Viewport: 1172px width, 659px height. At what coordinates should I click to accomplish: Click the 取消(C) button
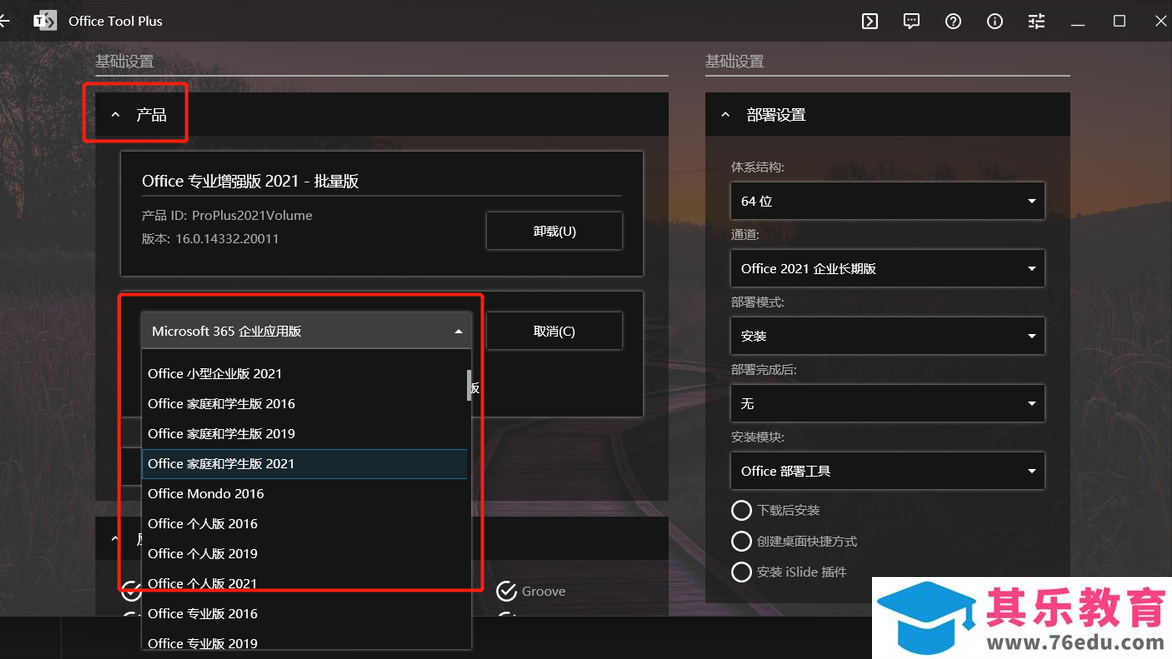(554, 331)
